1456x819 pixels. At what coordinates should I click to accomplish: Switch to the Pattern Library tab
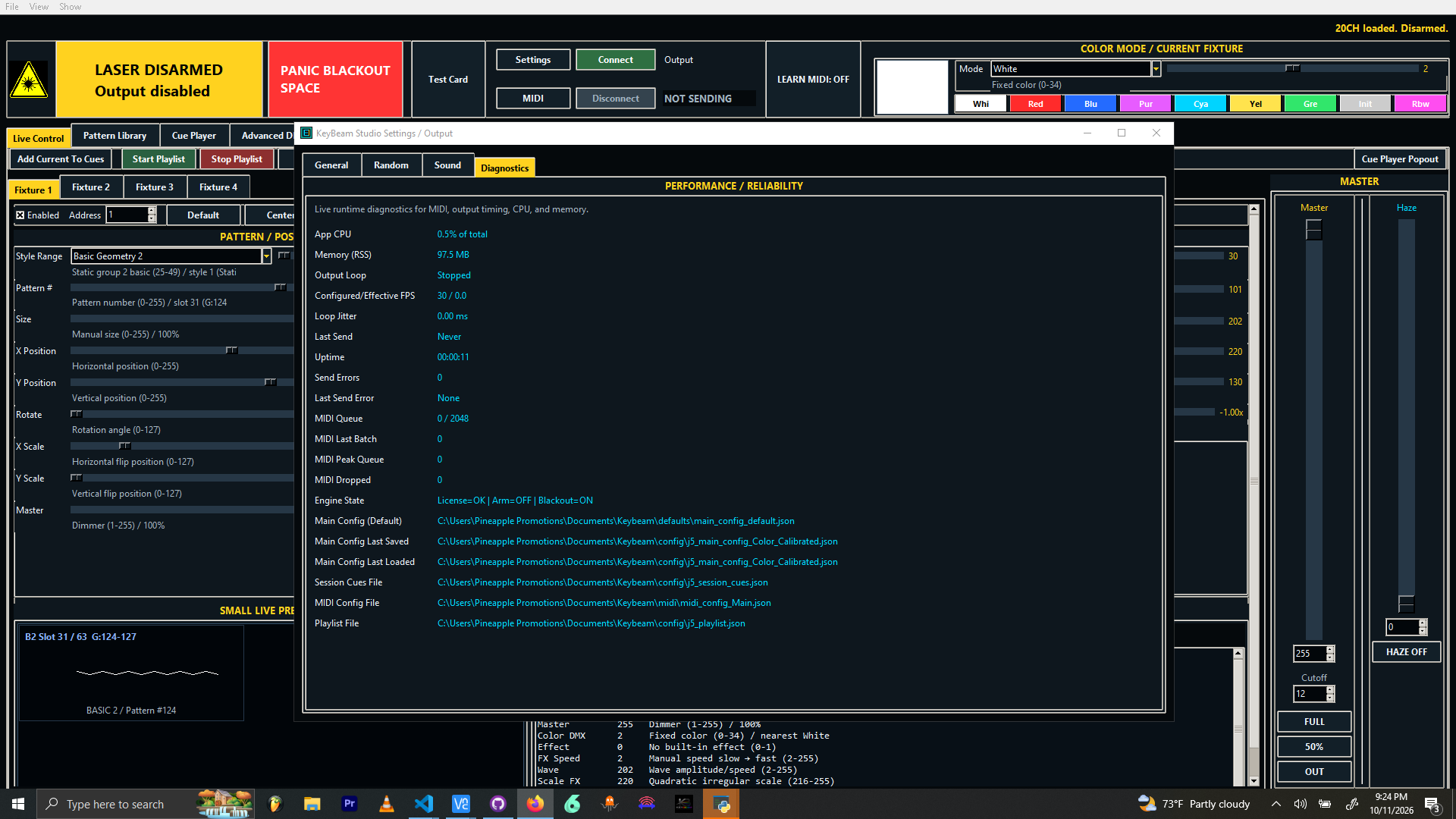point(115,136)
